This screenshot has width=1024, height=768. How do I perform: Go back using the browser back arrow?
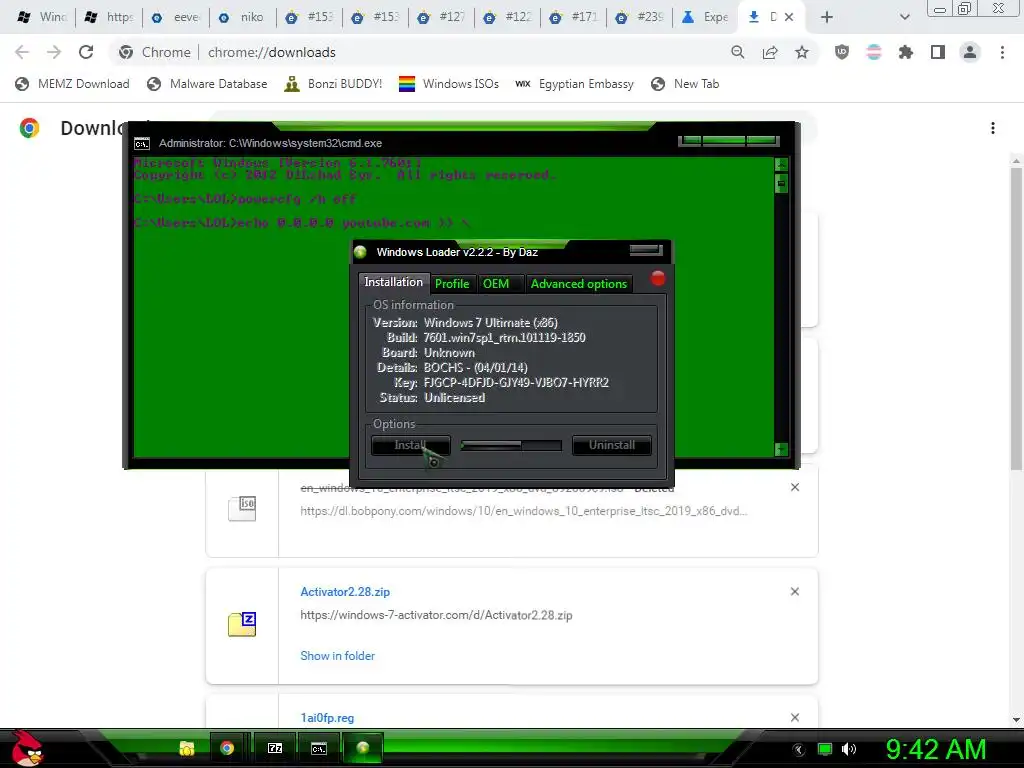click(22, 52)
